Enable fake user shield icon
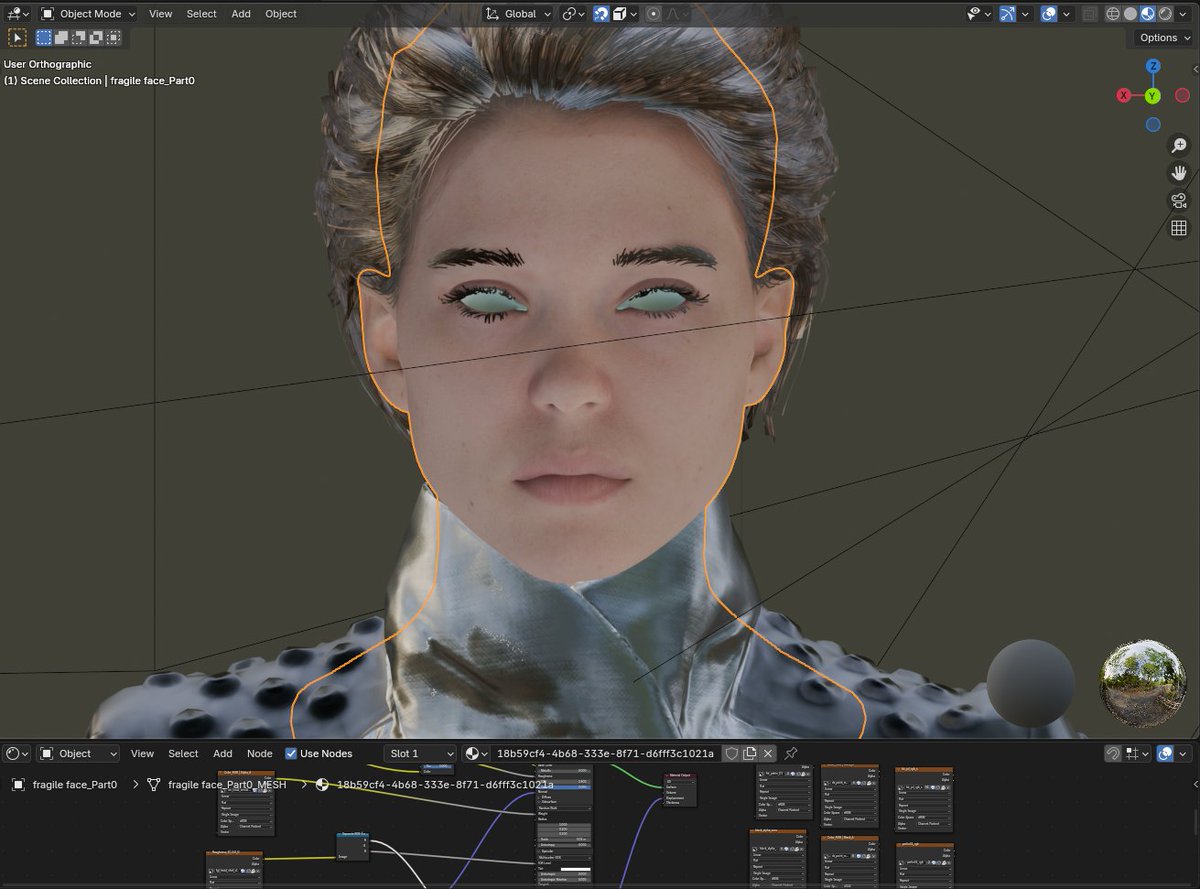The image size is (1200, 889). pos(731,753)
